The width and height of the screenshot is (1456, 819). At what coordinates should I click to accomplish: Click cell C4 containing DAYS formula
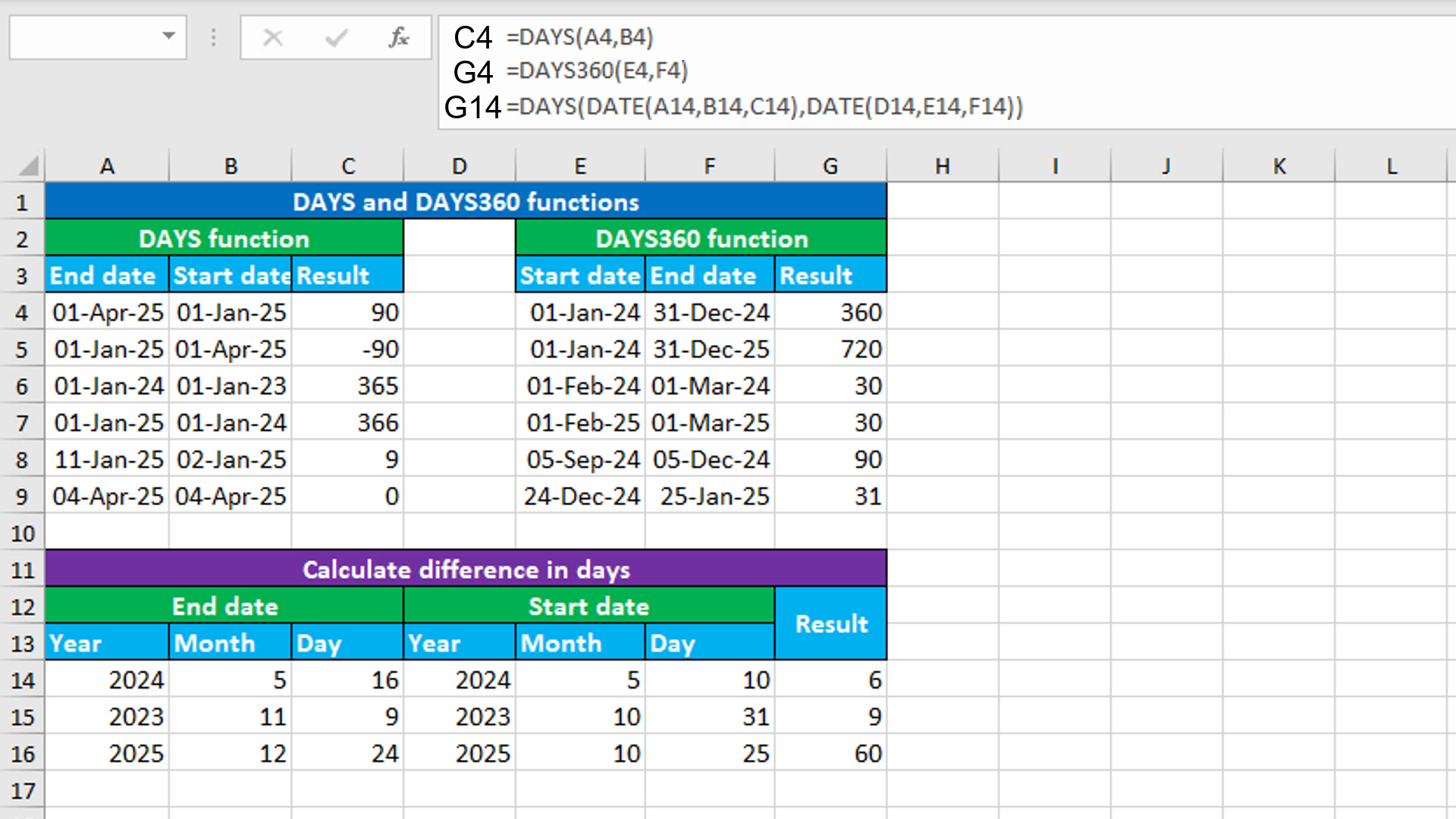[347, 312]
